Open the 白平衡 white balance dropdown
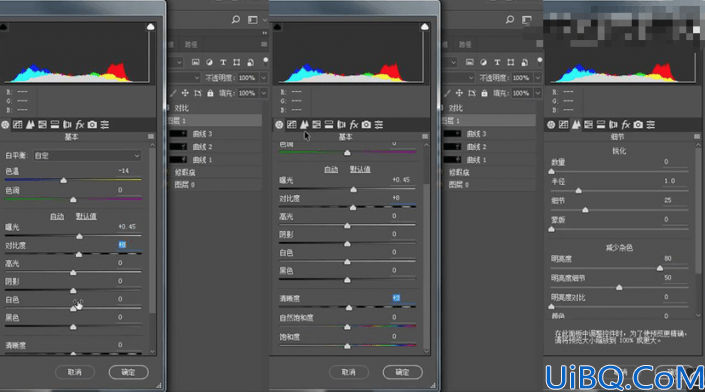 88,156
